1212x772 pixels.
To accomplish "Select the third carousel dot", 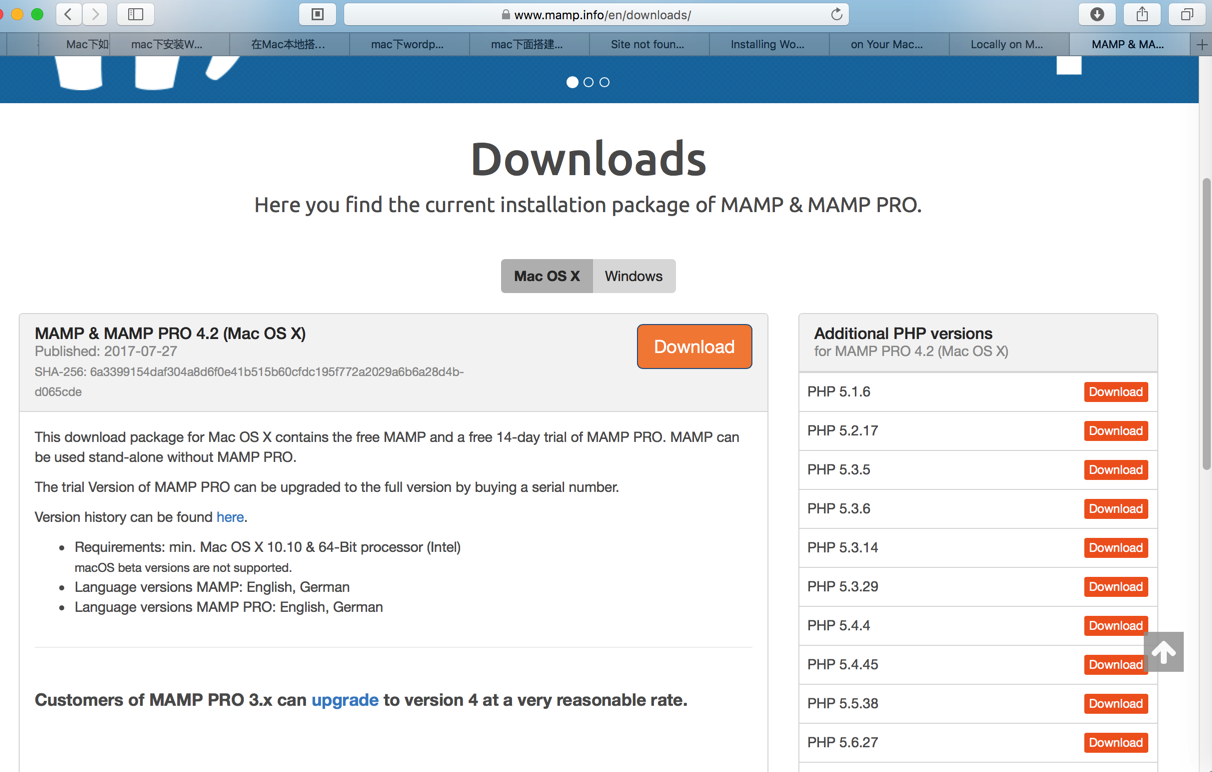I will [x=604, y=82].
